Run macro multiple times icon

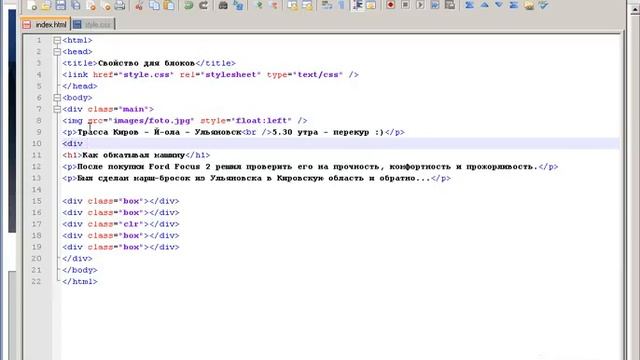pos(435,5)
